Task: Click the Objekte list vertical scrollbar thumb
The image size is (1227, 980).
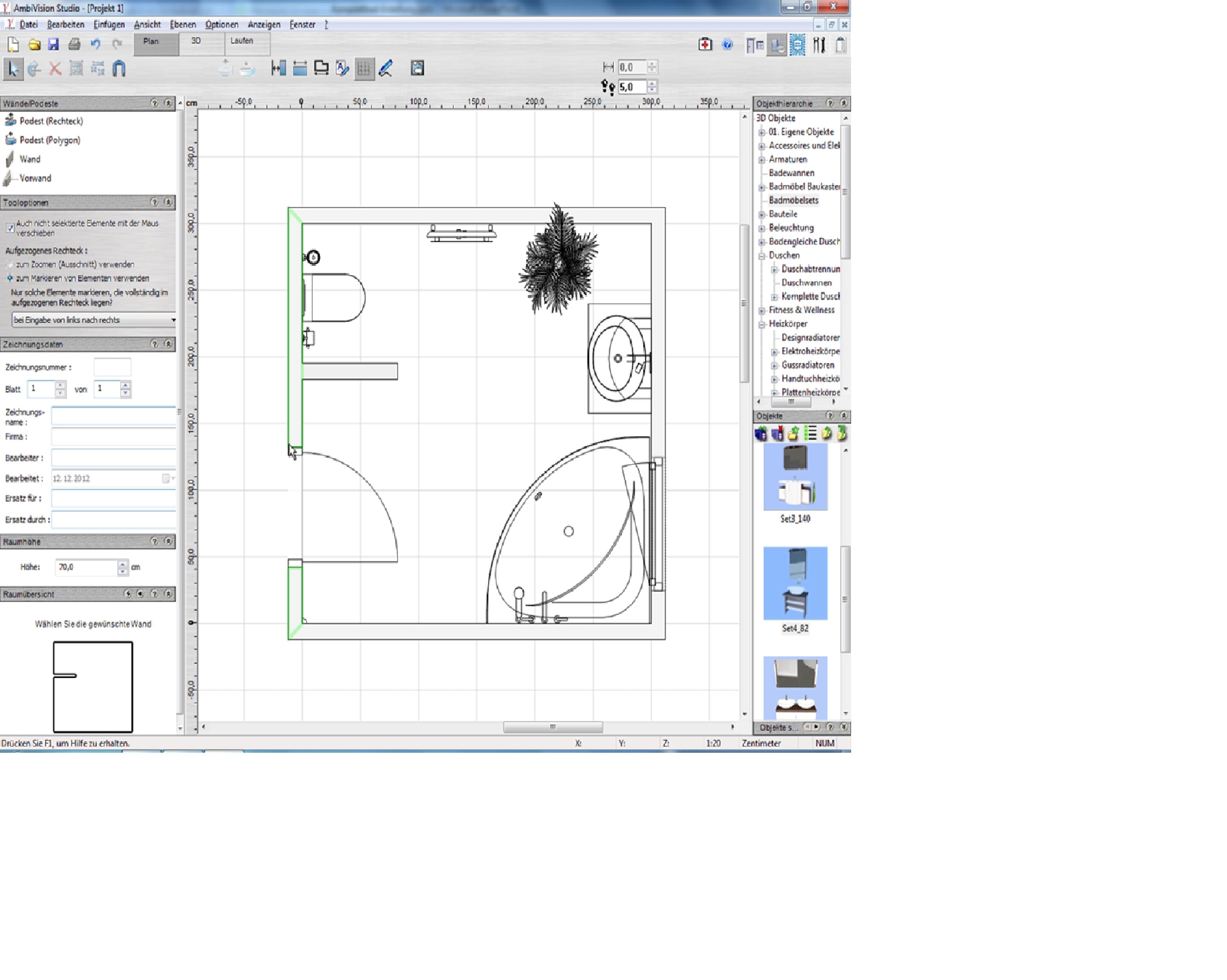Action: [845, 599]
